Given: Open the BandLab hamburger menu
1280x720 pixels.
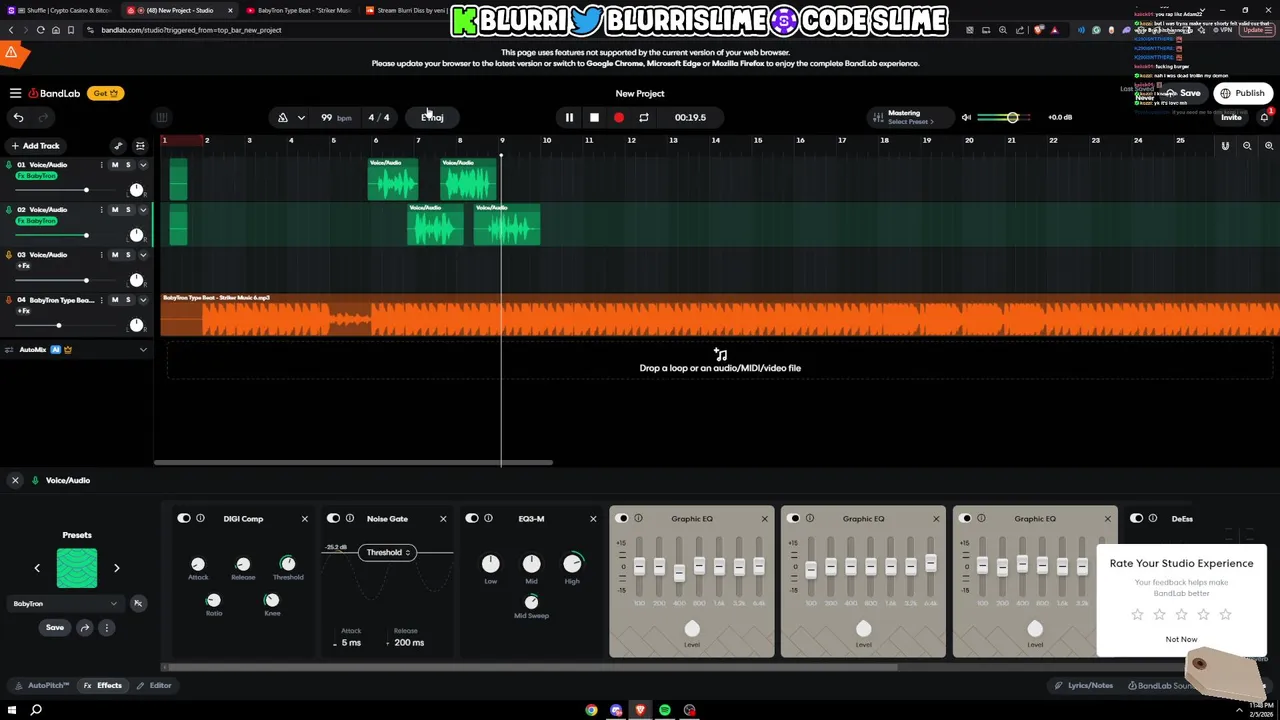Looking at the screenshot, I should coord(15,93).
